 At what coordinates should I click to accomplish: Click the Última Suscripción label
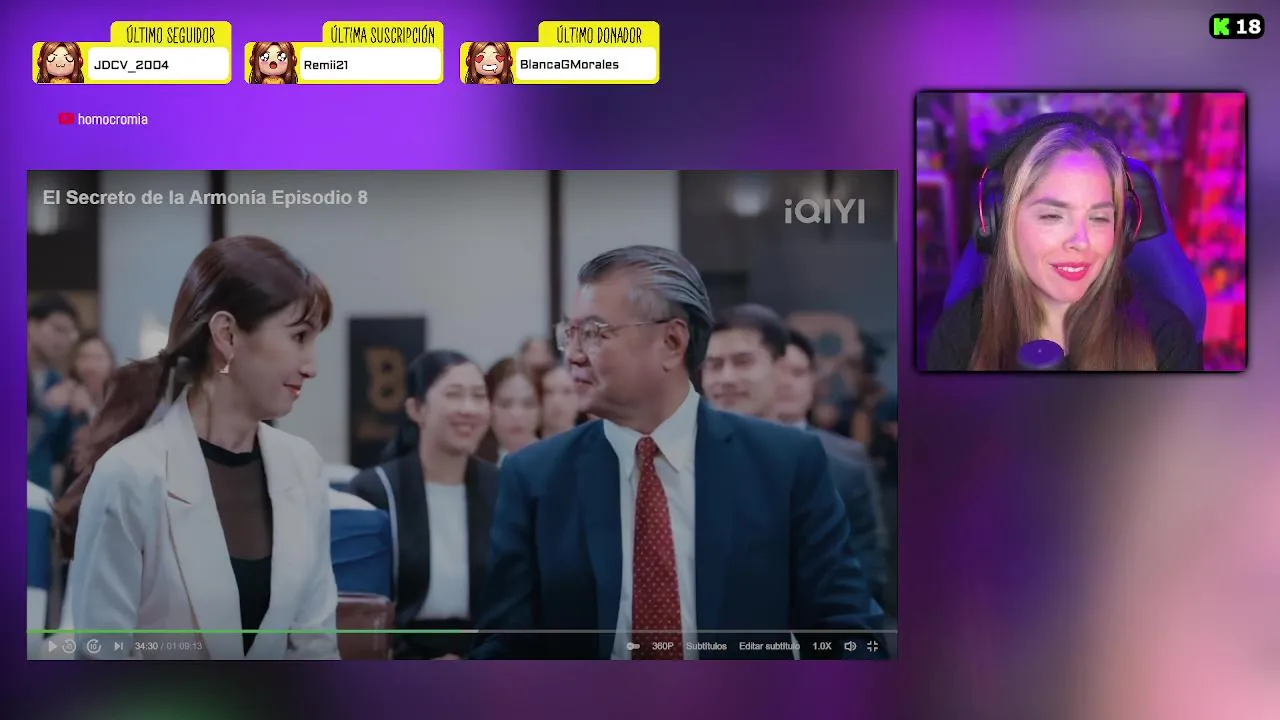383,36
